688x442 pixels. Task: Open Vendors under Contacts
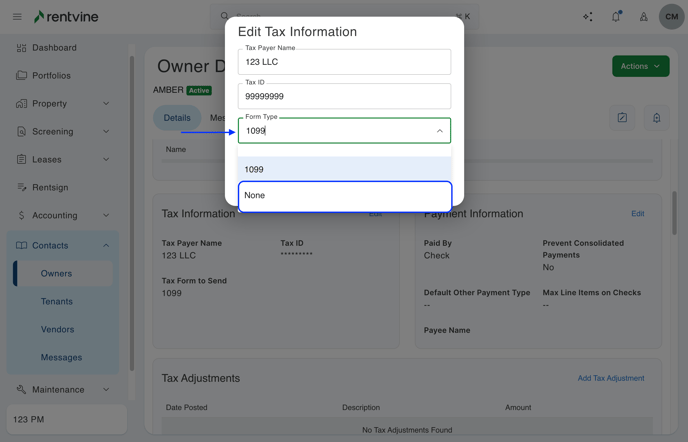pos(57,329)
